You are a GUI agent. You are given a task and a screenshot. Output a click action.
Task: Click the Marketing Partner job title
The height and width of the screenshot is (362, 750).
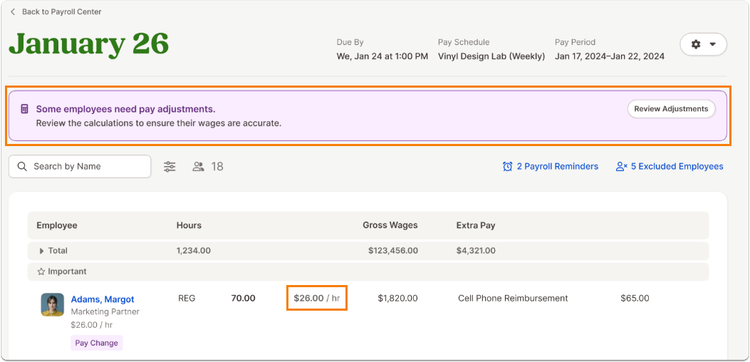tap(105, 312)
